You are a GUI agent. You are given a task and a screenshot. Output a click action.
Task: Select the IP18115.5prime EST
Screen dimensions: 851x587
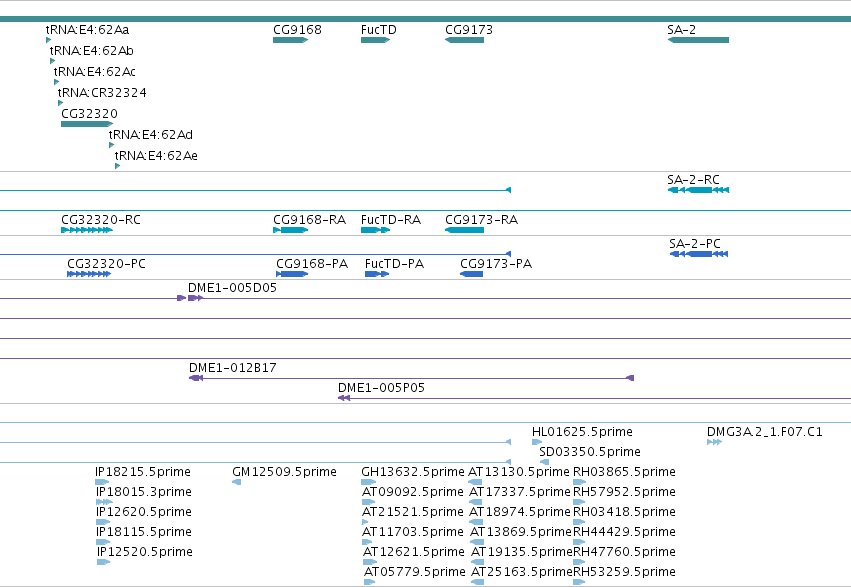103,543
